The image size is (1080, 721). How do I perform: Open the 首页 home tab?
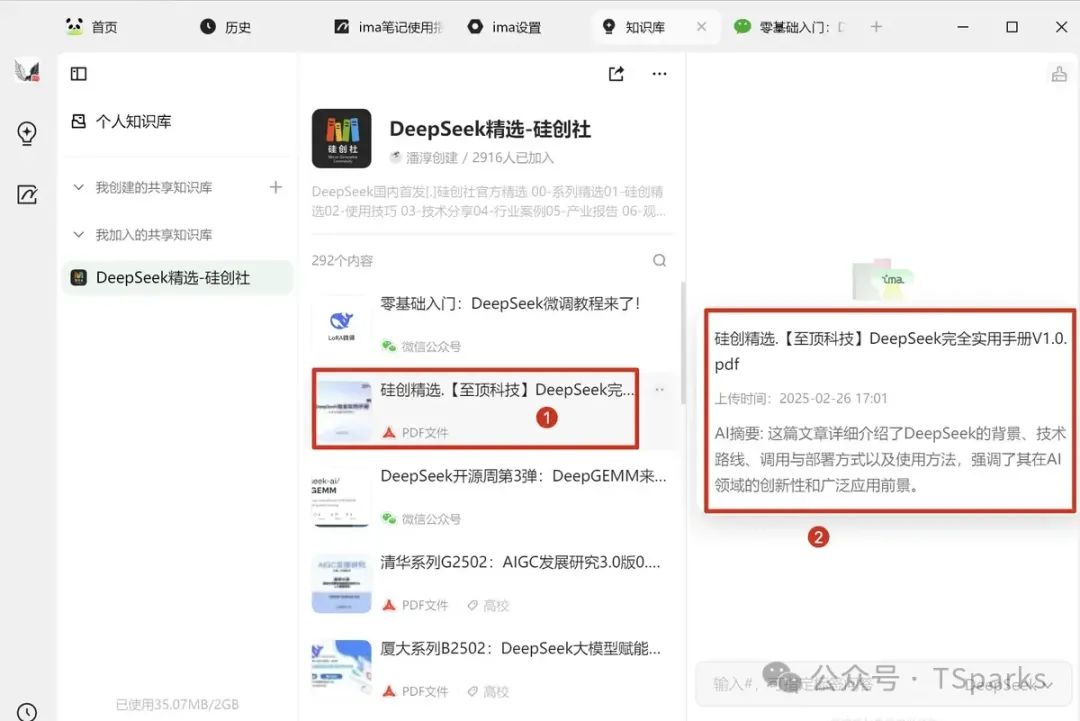[x=92, y=27]
